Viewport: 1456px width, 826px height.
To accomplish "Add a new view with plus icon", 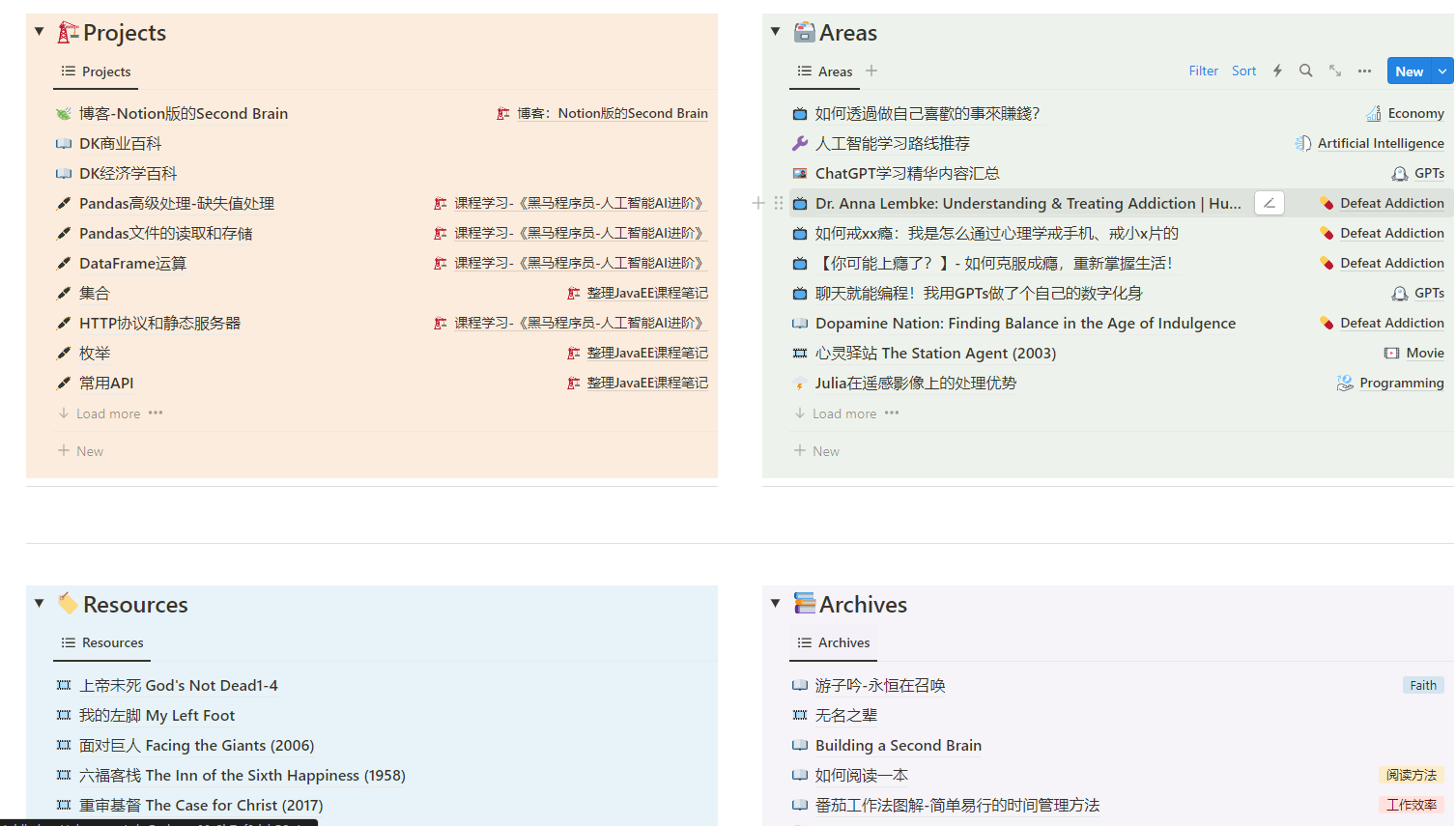I will [871, 71].
